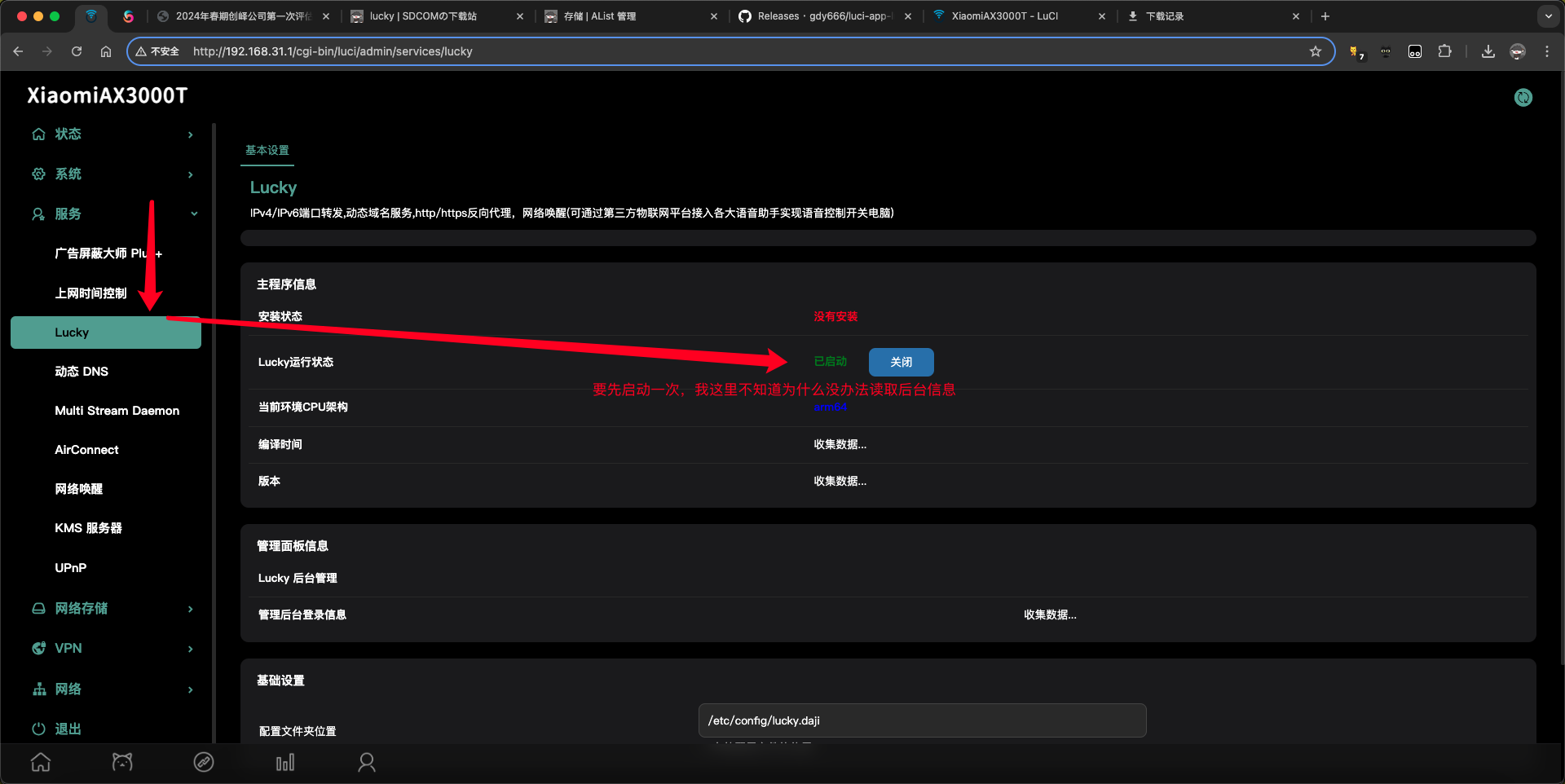The width and height of the screenshot is (1565, 784).
Task: Click the 已启动 status text
Action: [831, 361]
